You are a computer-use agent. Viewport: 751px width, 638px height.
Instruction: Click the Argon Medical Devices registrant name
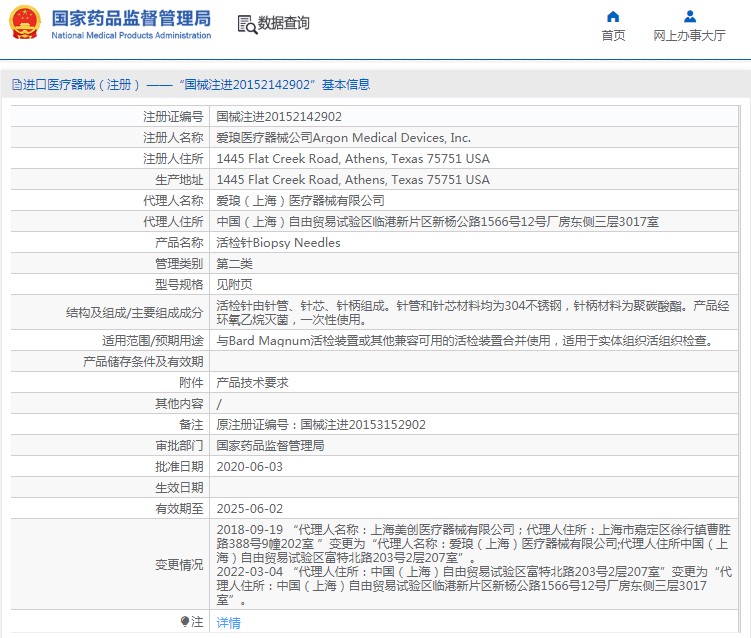[x=343, y=138]
